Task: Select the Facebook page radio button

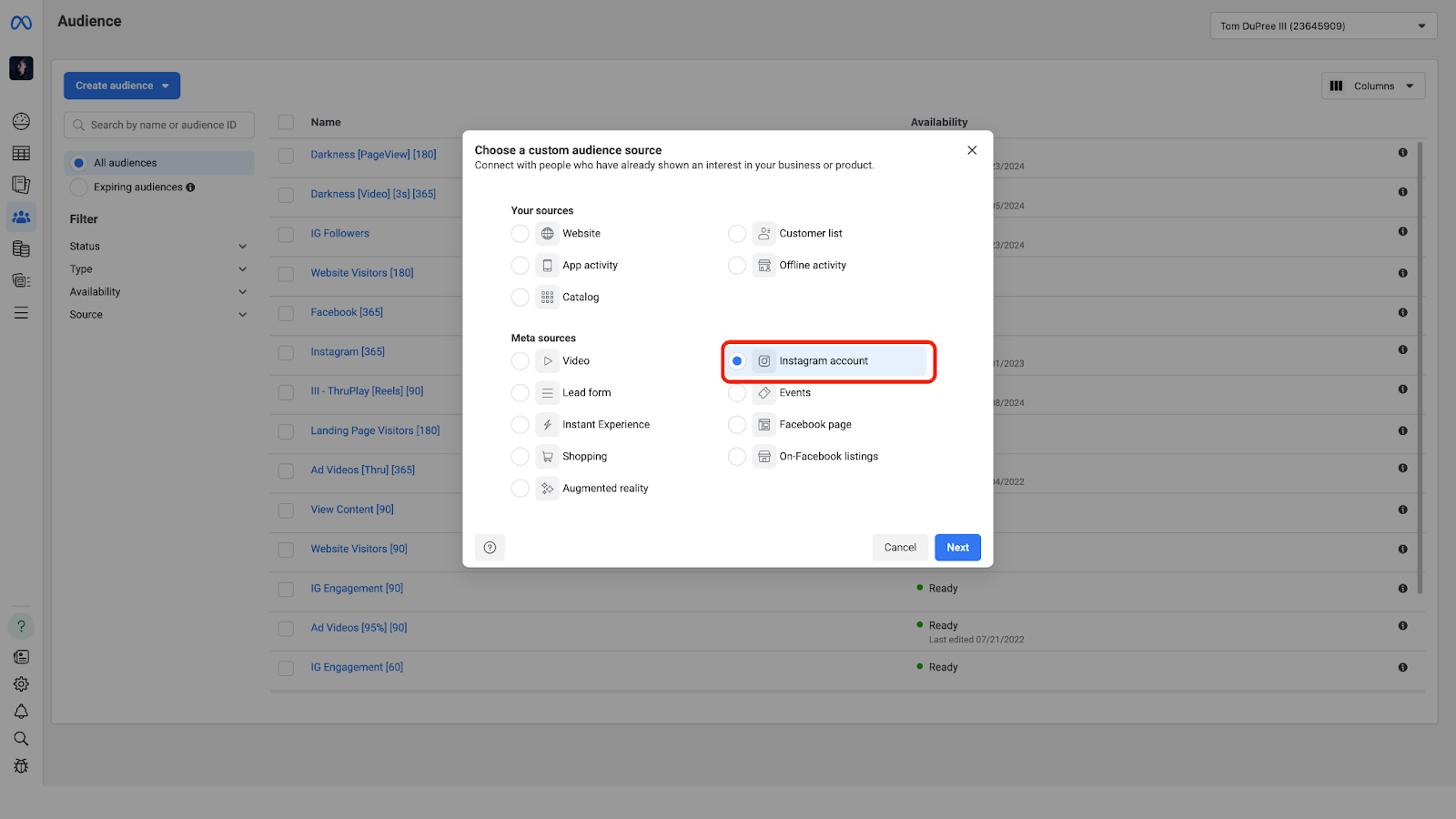Action: click(737, 425)
